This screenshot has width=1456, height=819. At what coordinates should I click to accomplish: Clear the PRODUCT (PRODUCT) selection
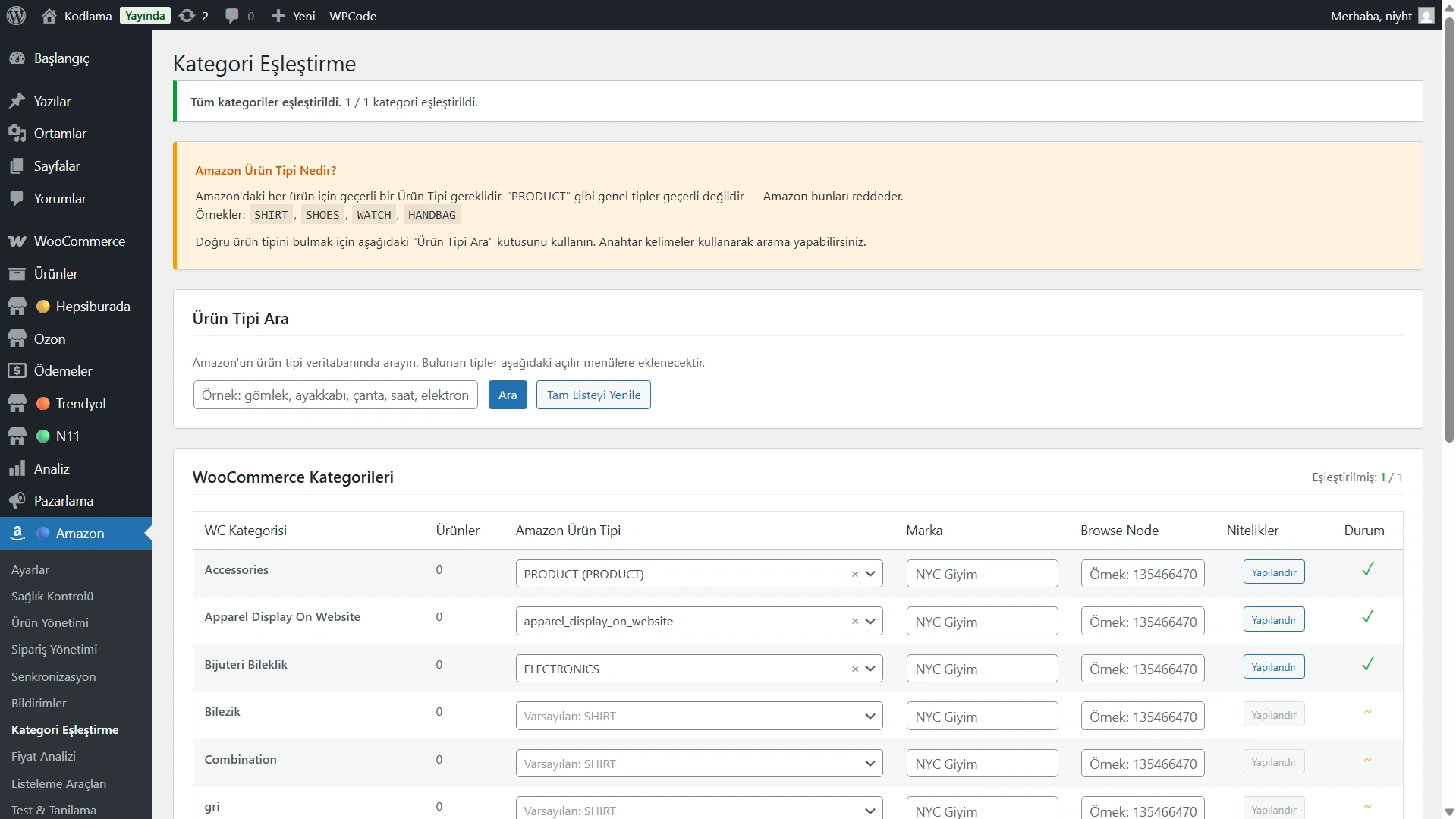point(854,575)
